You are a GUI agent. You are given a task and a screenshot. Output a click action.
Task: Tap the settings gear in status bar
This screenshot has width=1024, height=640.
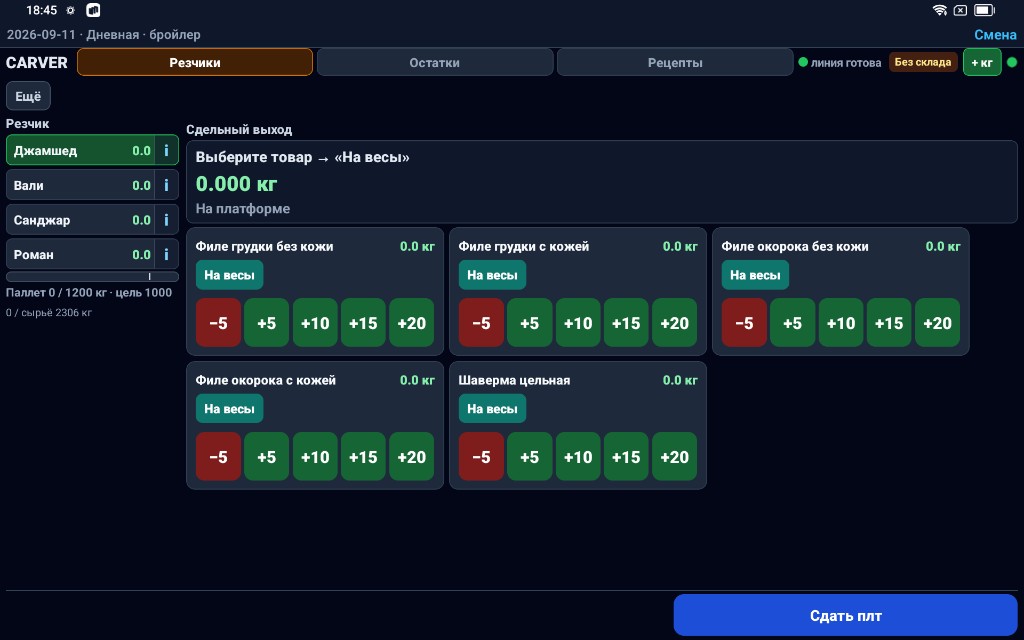tap(71, 10)
